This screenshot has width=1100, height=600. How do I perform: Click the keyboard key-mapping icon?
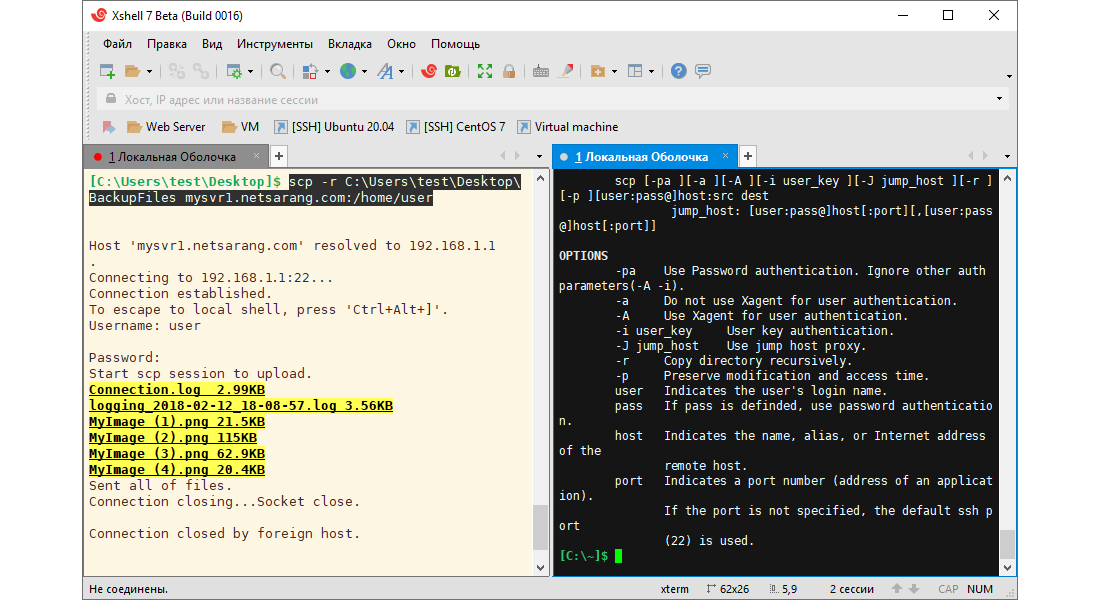(x=541, y=71)
